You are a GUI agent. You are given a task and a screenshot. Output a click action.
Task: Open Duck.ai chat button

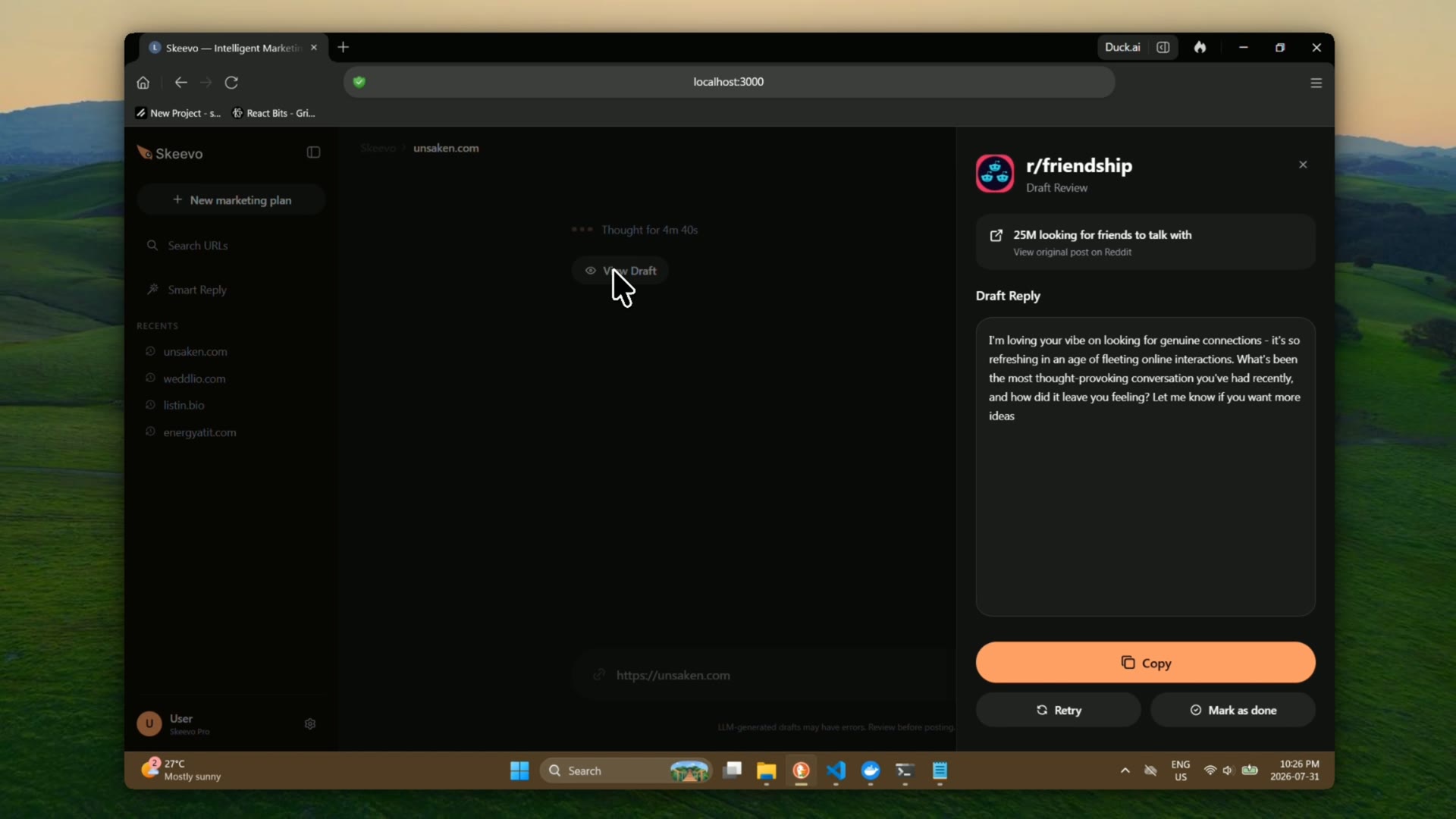click(1122, 47)
